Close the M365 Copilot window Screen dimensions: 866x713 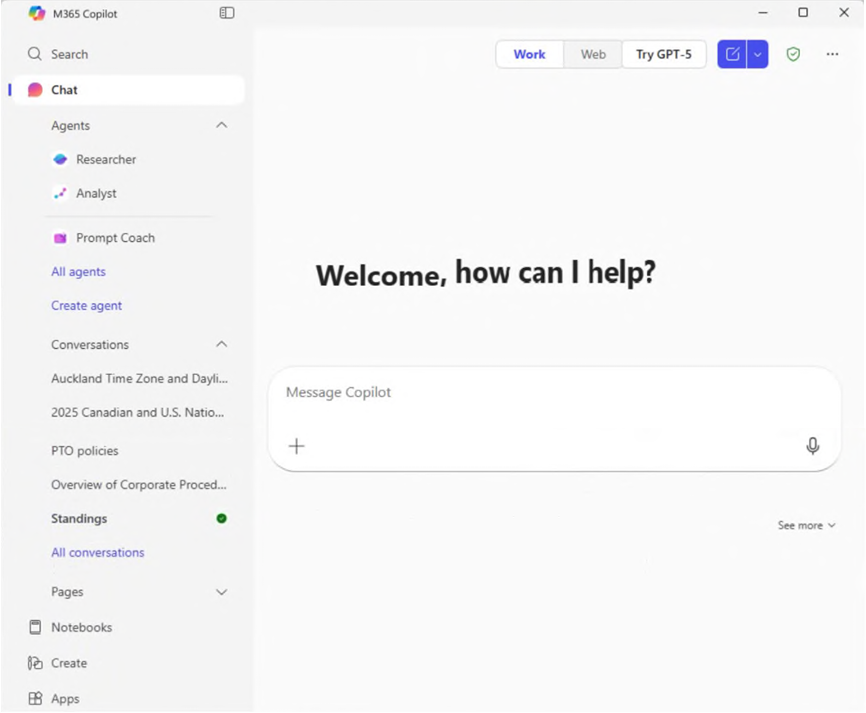844,12
